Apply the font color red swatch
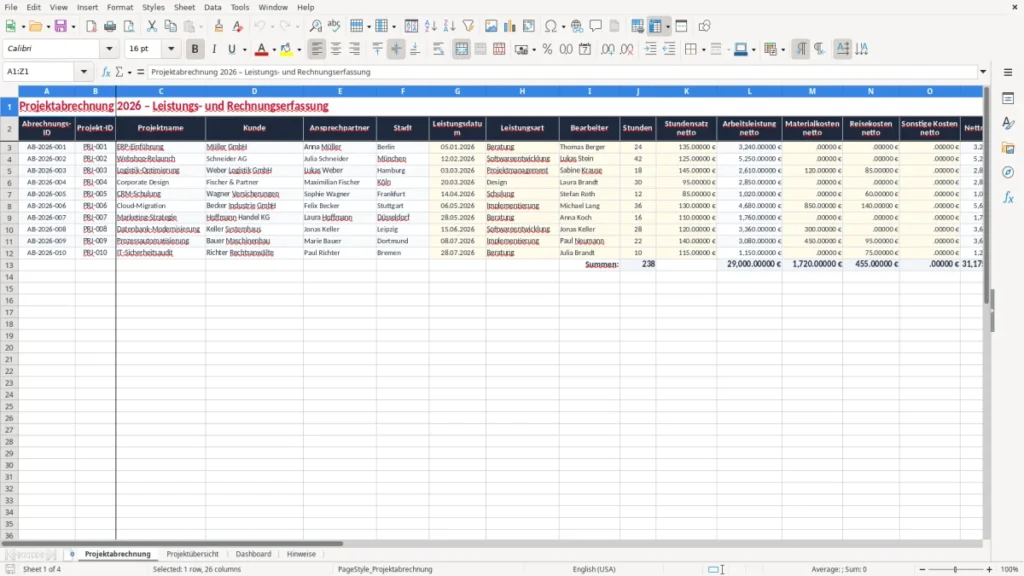The height and width of the screenshot is (576, 1024). coord(261,49)
